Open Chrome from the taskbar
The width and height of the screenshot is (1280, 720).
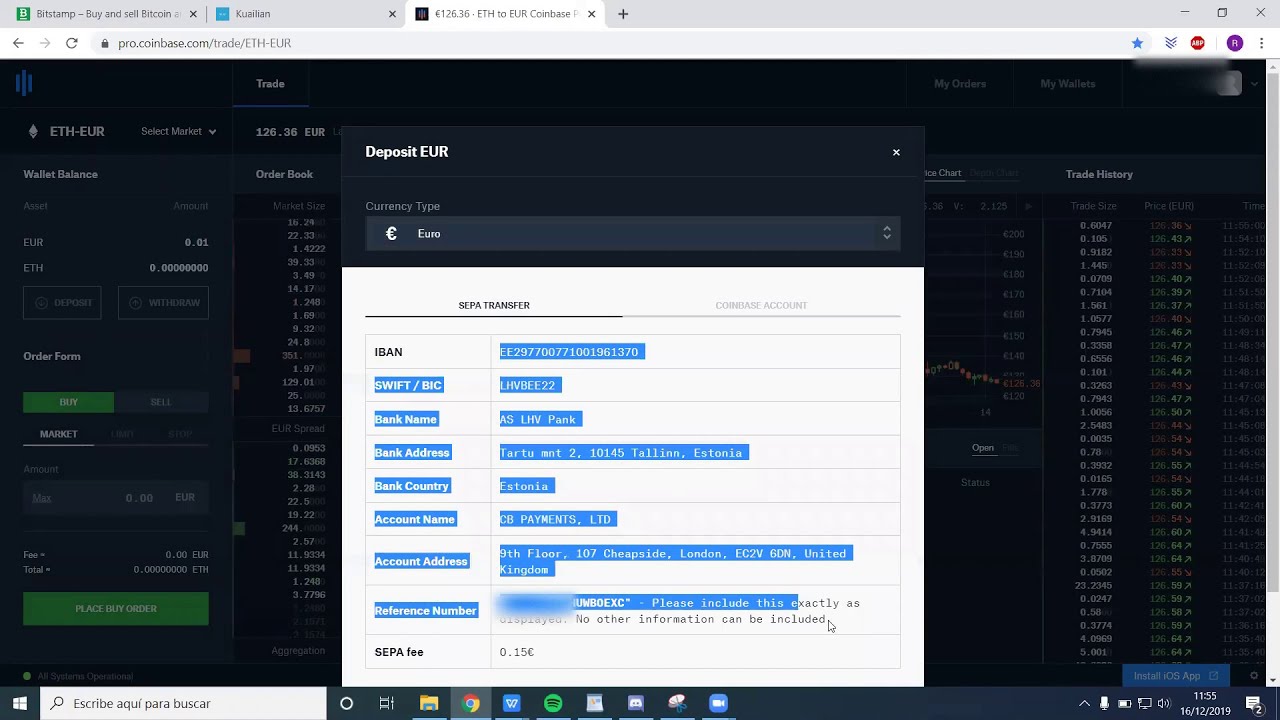470,703
